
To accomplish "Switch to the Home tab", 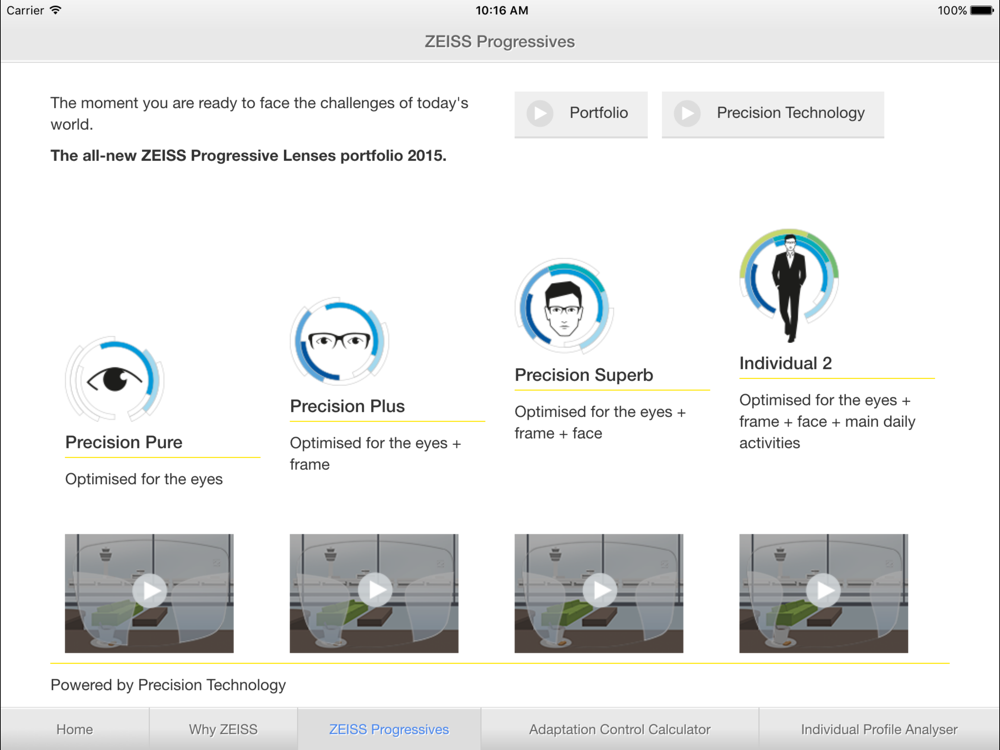I will point(75,729).
